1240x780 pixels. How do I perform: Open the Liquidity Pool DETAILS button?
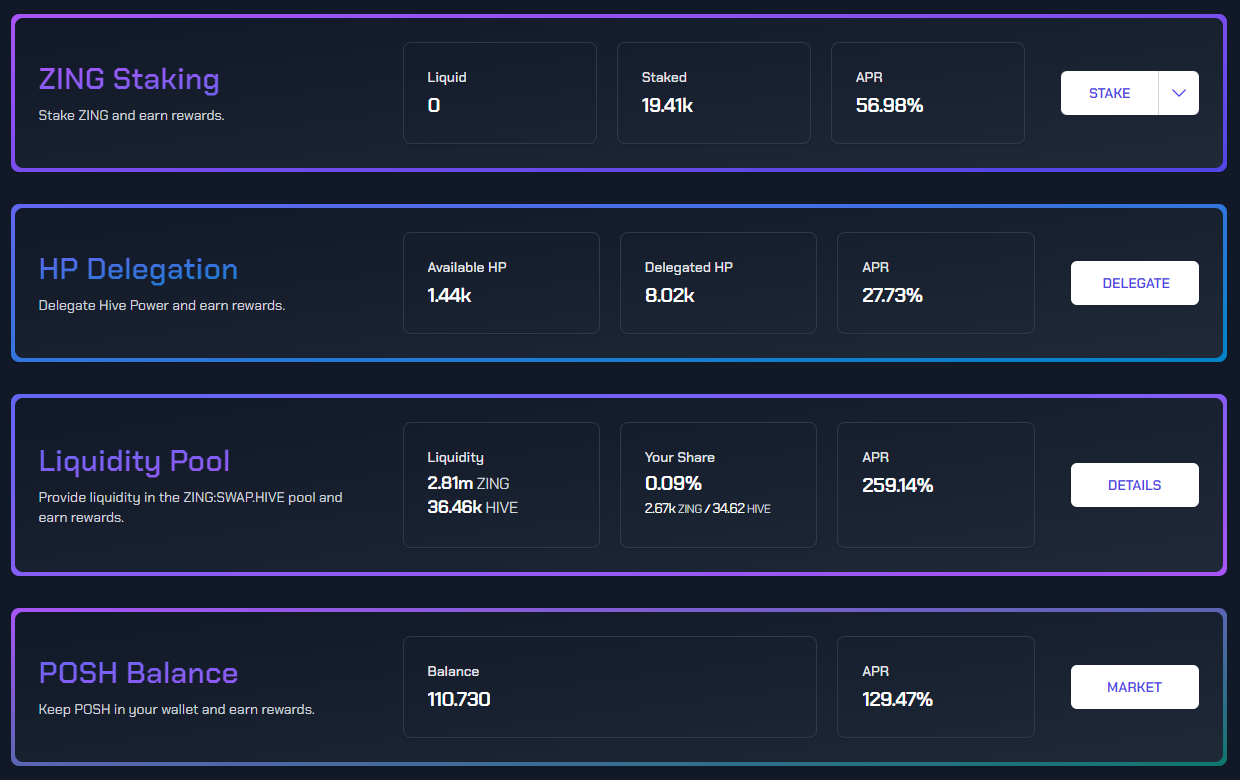pos(1135,485)
